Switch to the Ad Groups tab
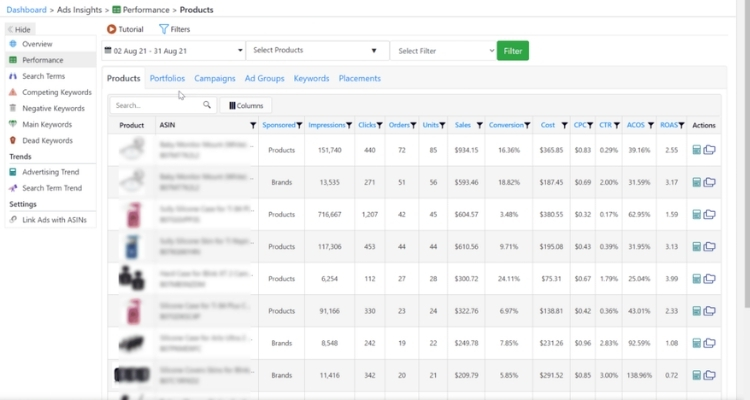Viewport: 750px width, 400px height. coord(265,78)
